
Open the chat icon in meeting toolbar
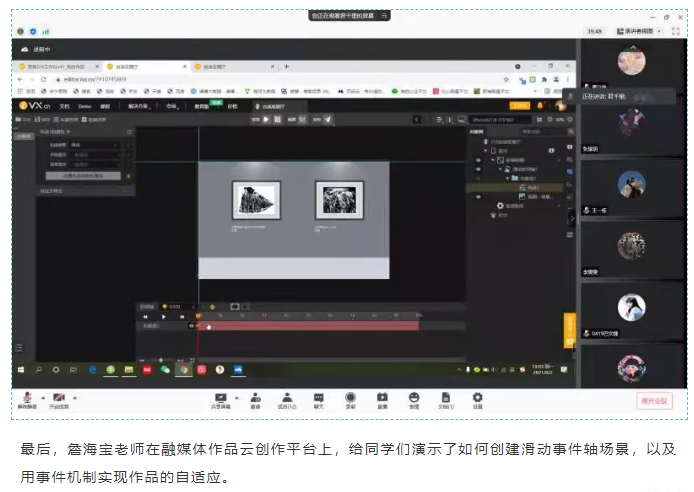(x=319, y=400)
